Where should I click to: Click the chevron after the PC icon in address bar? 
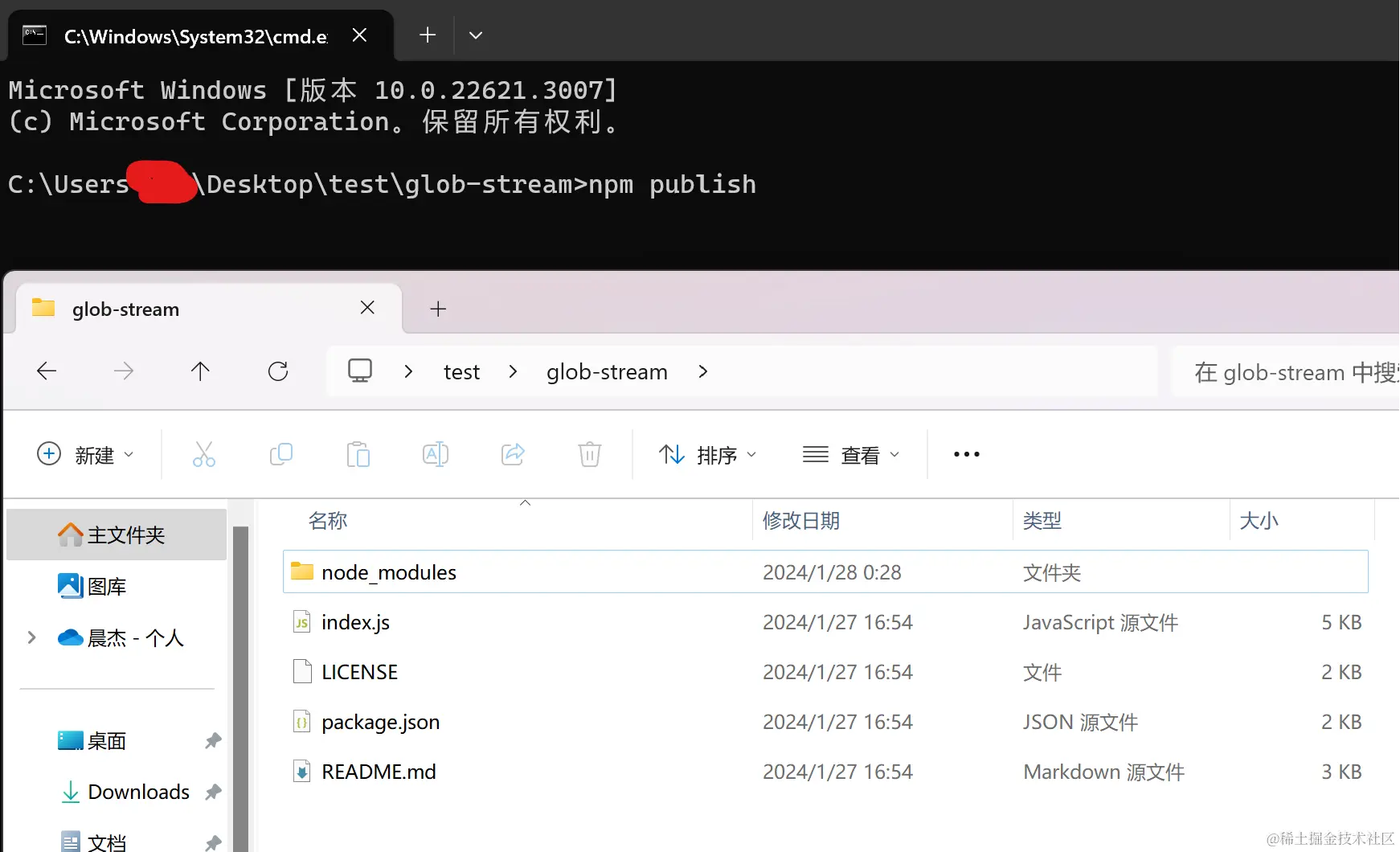(x=408, y=371)
